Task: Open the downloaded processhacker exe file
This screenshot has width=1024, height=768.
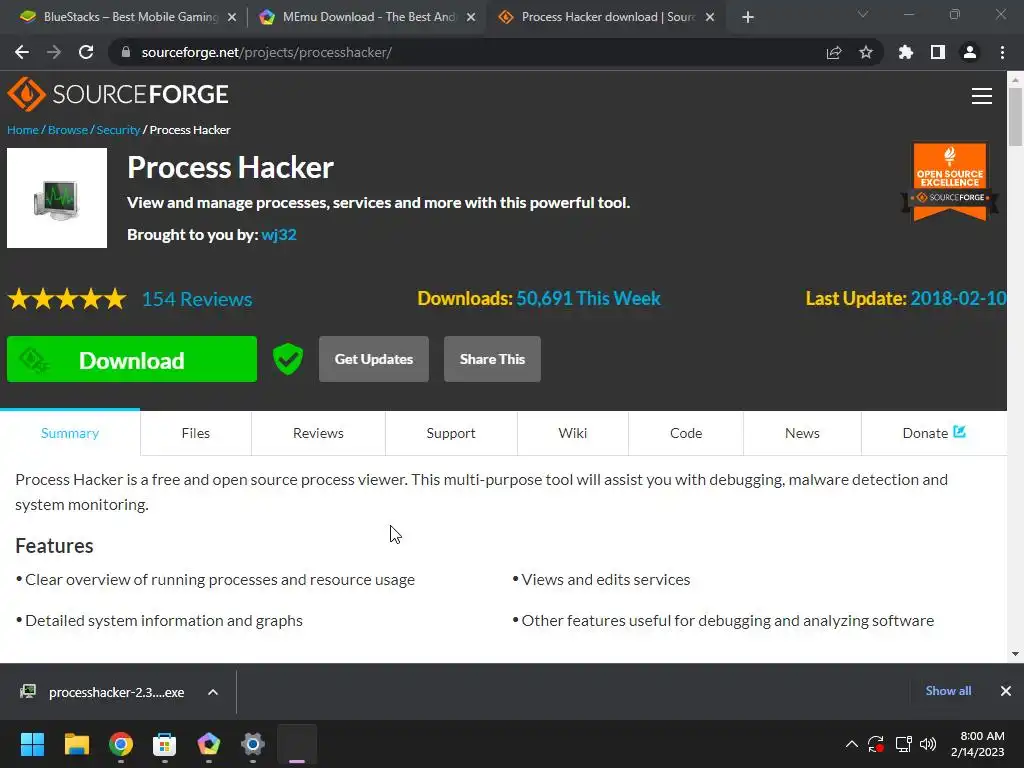Action: [104, 692]
